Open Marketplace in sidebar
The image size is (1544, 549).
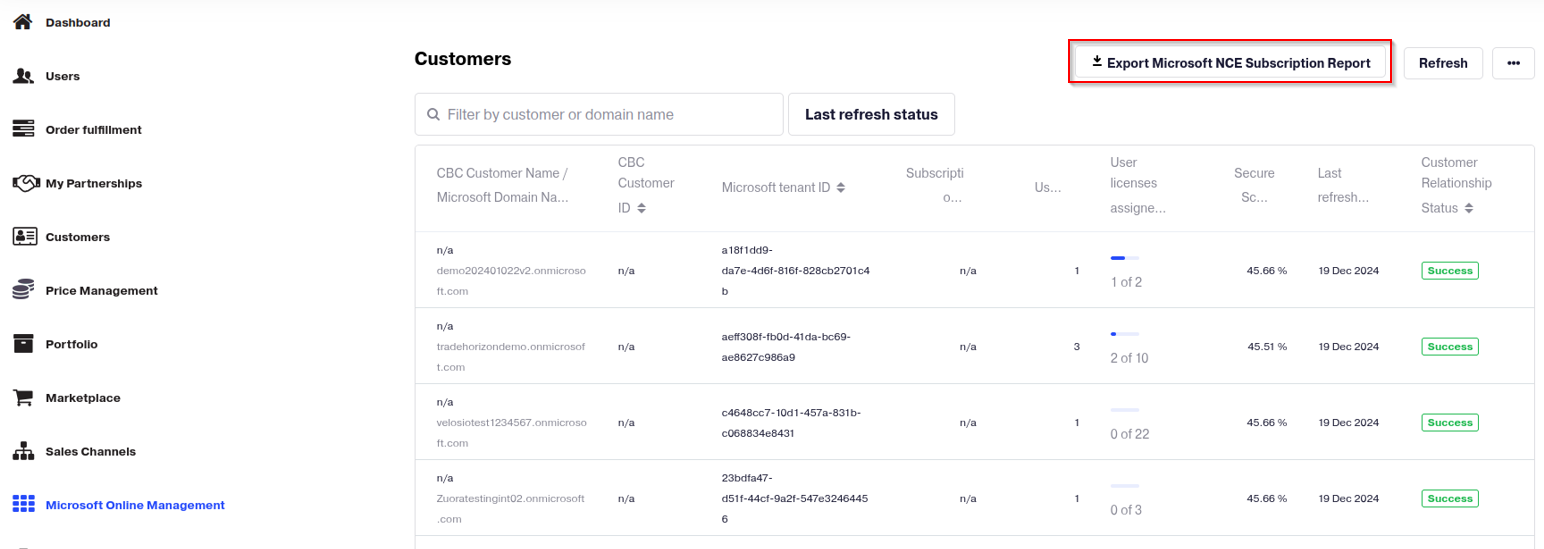(x=83, y=398)
